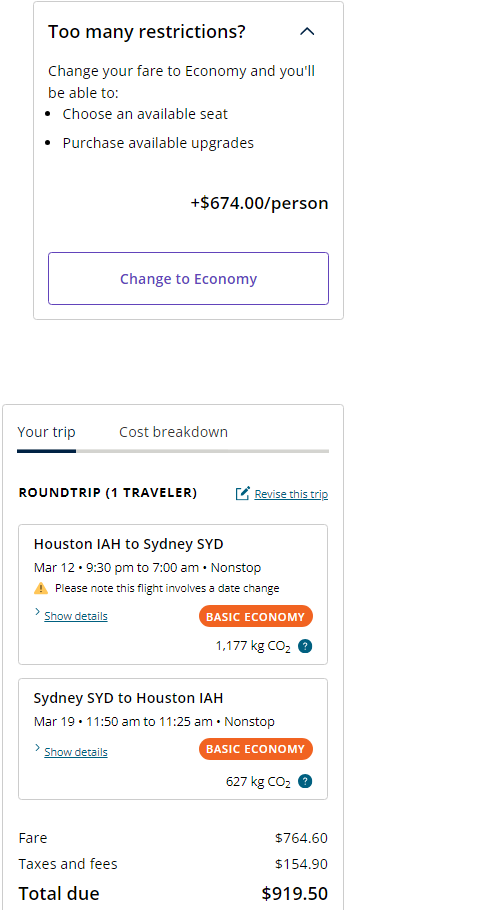Viewport: 500px width, 910px height.
Task: Open CO2 help icon next to 1,177 kg
Action: (x=305, y=646)
